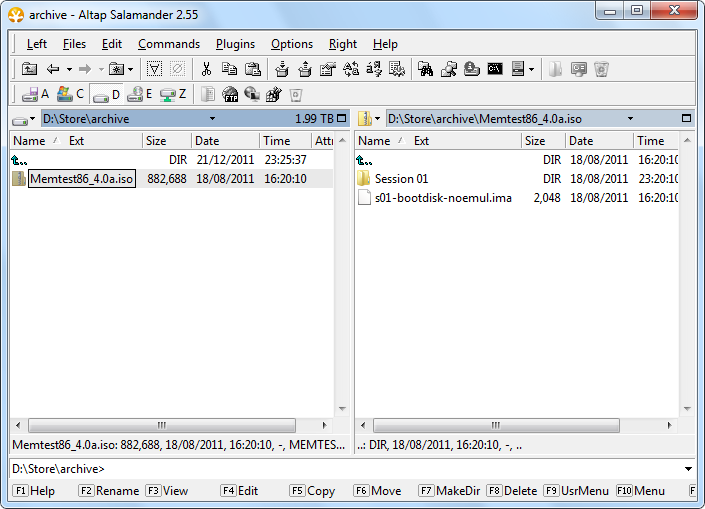
Task: Click right panel horizontal scrollbar thumb
Action: pos(496,425)
